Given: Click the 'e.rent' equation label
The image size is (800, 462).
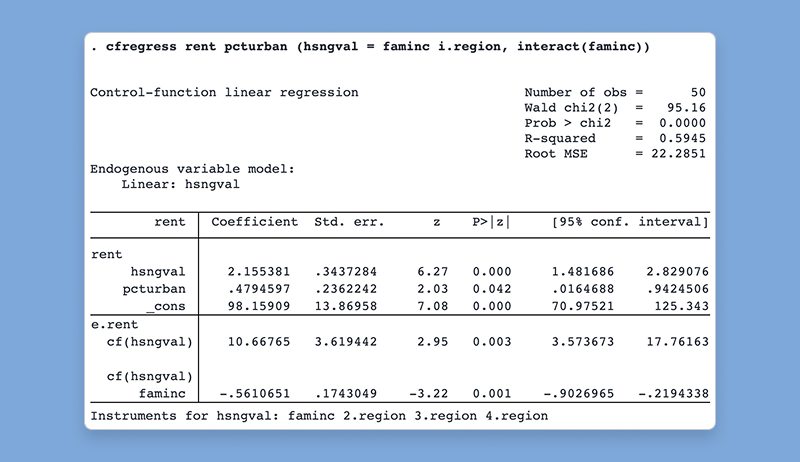Looking at the screenshot, I should [x=113, y=326].
